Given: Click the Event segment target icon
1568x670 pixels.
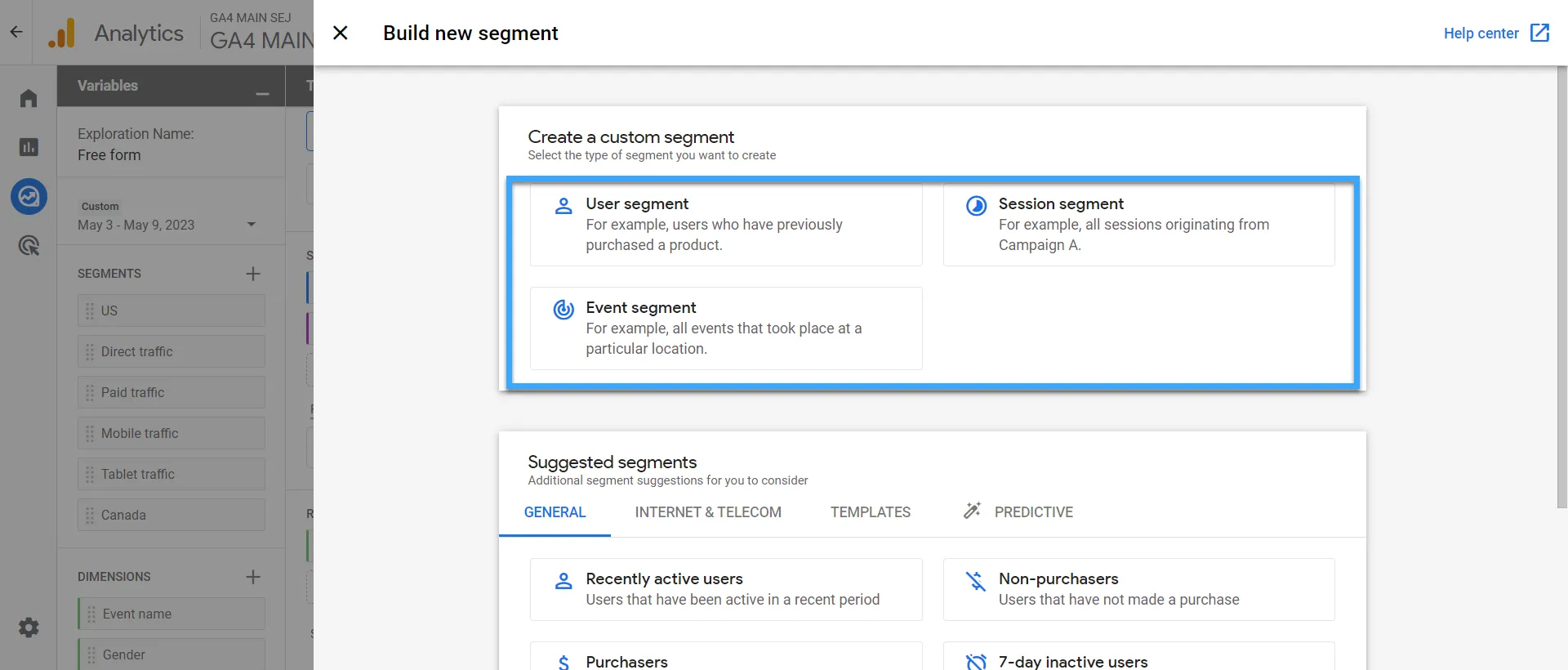Looking at the screenshot, I should (x=563, y=309).
